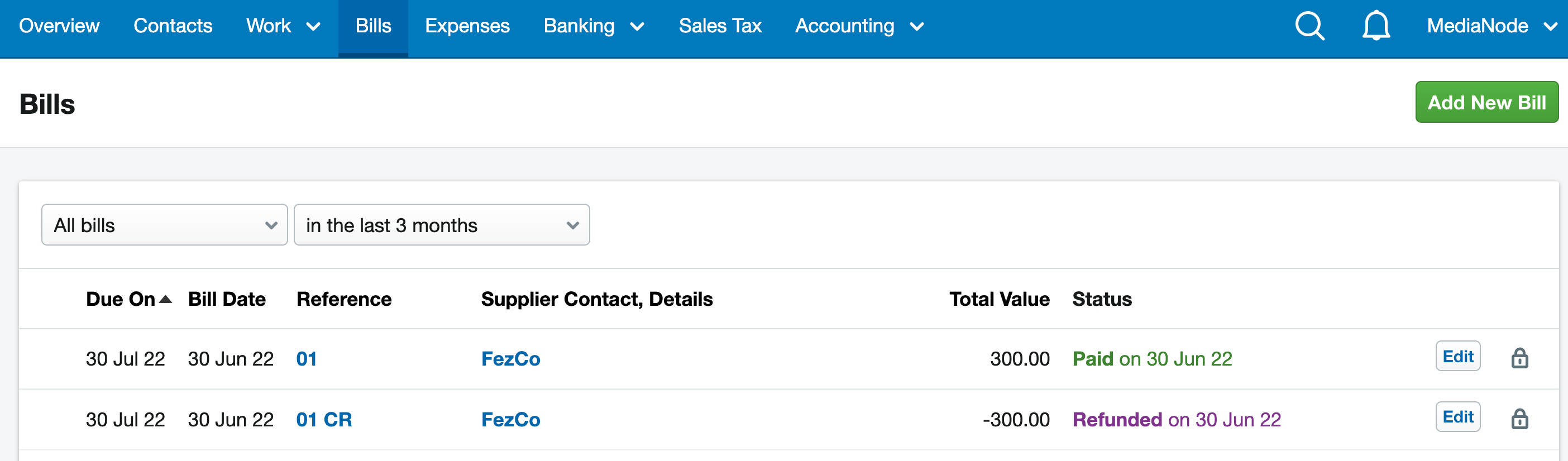
Task: Open the 'in the last 3 months' dropdown
Action: point(441,225)
